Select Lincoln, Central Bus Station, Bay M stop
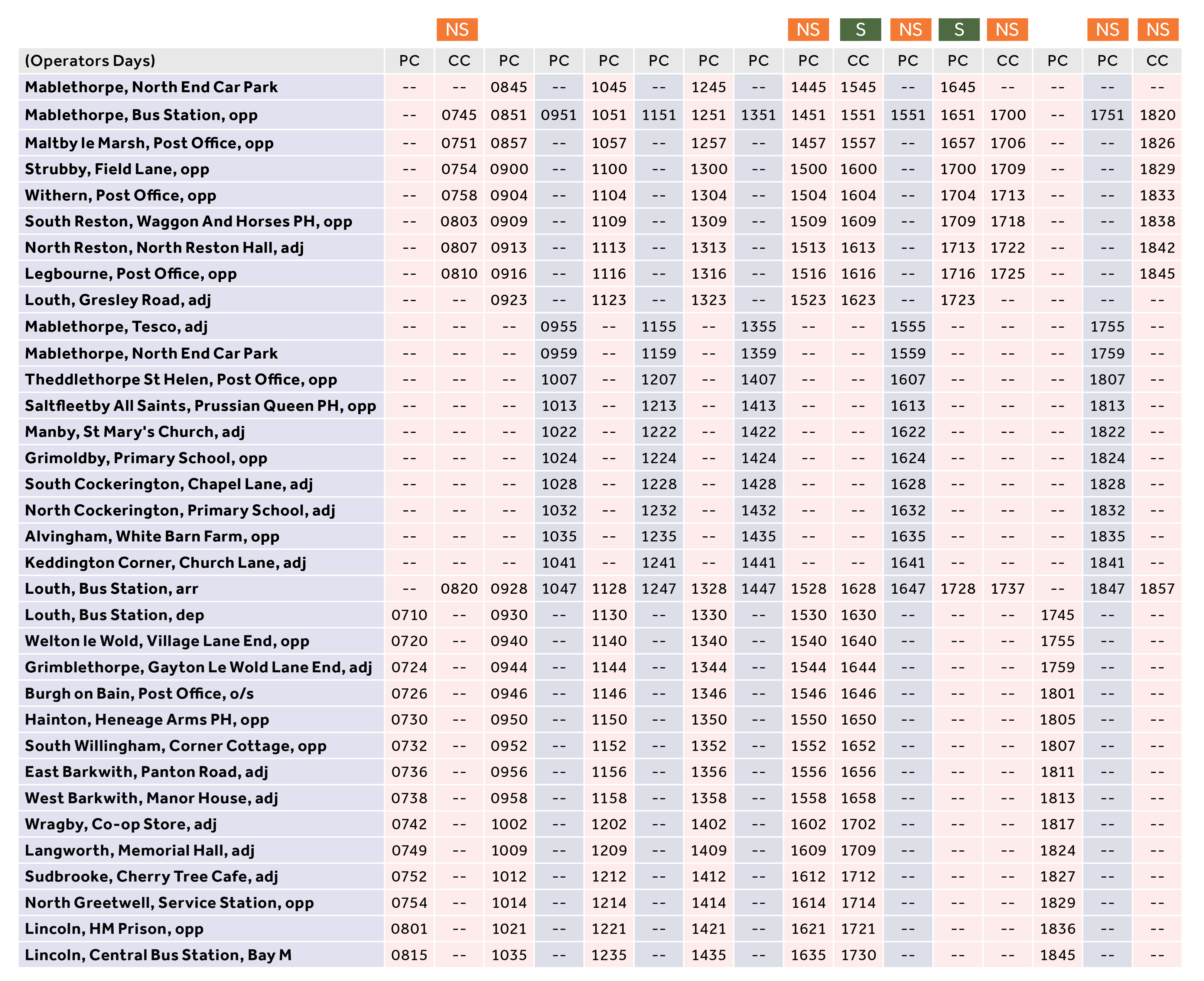The height and width of the screenshot is (981, 1204). point(158,954)
